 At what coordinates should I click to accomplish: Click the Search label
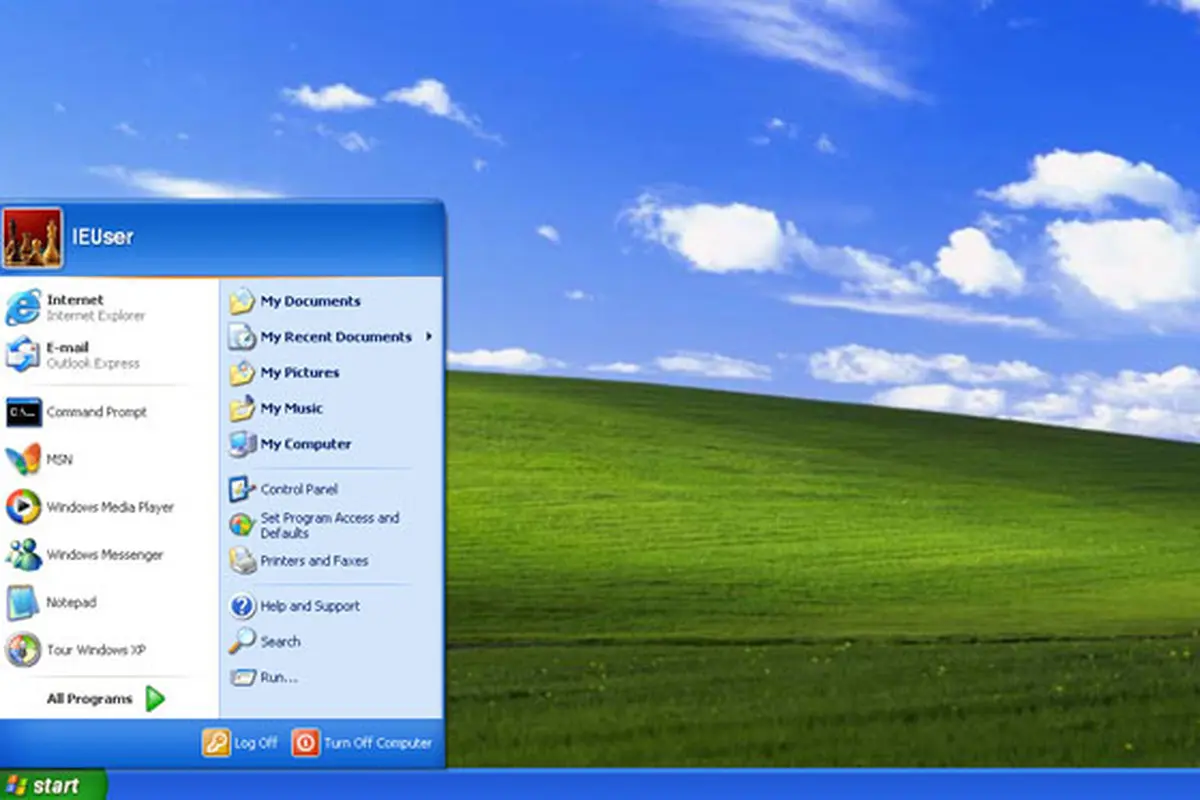[x=280, y=641]
